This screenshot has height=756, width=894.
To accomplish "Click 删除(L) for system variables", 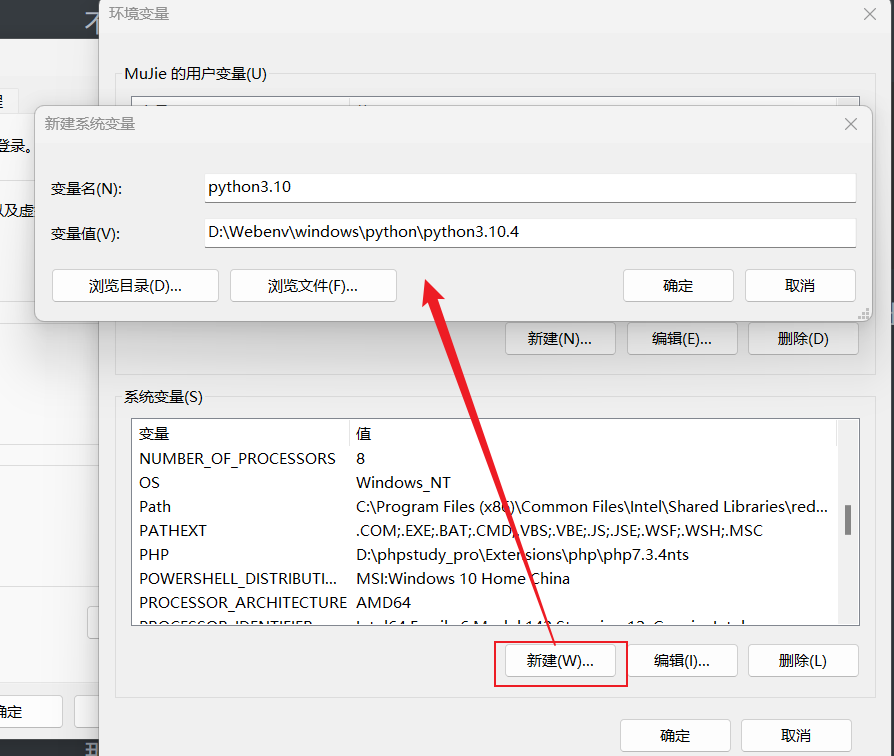I will [803, 660].
